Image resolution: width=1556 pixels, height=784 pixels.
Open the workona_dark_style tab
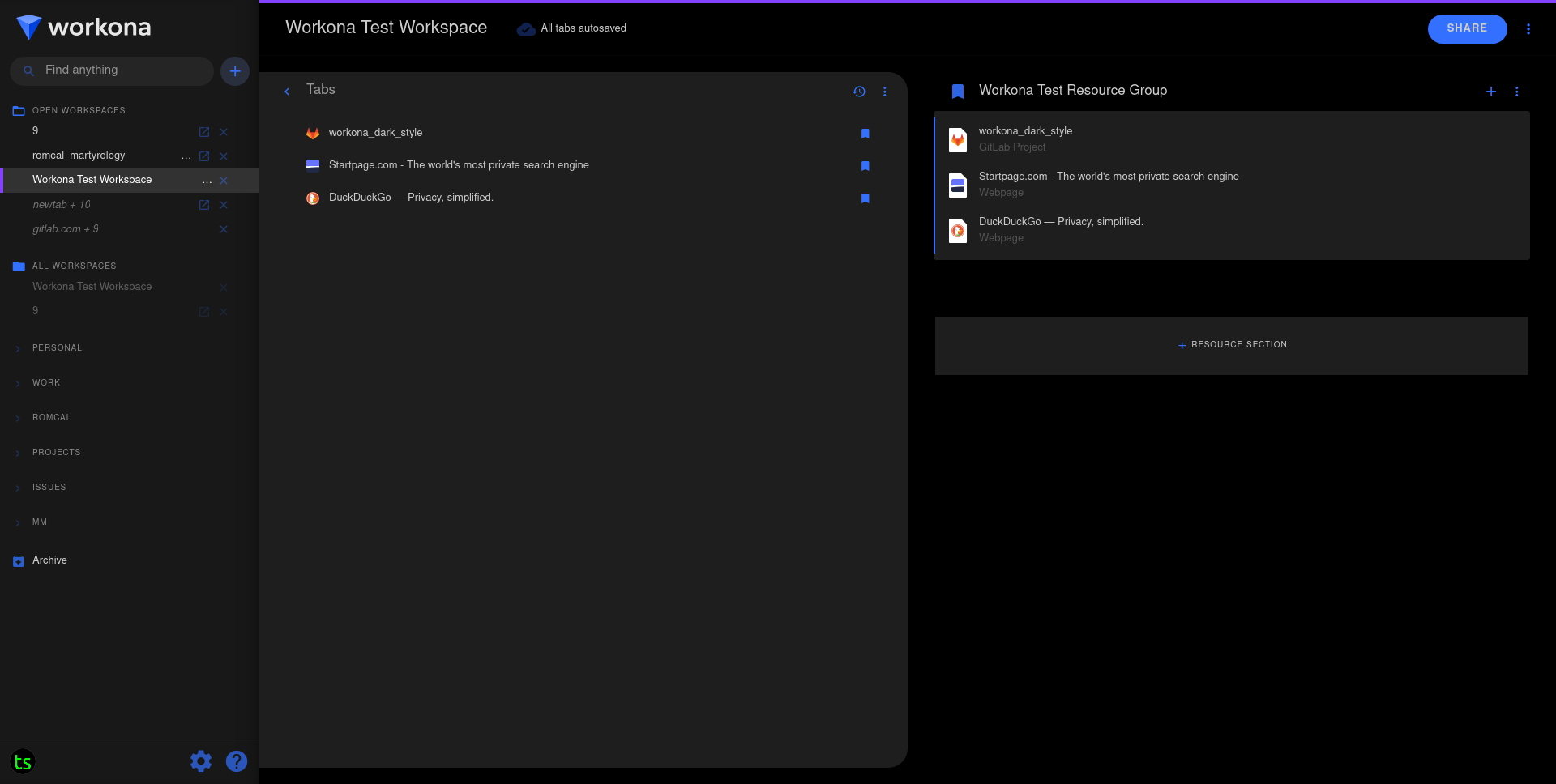pyautogui.click(x=375, y=133)
